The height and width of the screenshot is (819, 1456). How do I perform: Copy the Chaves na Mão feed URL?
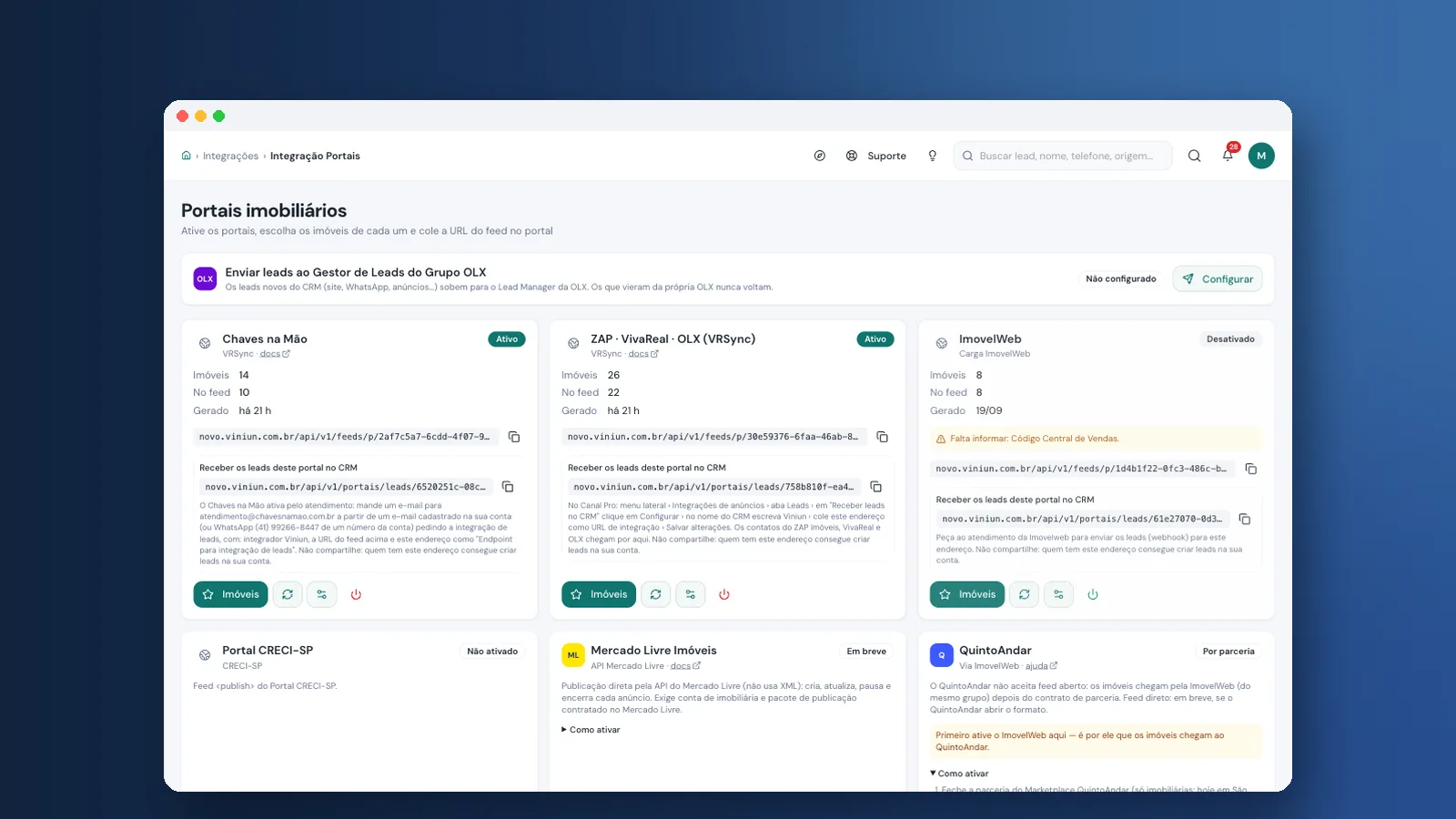tap(514, 437)
